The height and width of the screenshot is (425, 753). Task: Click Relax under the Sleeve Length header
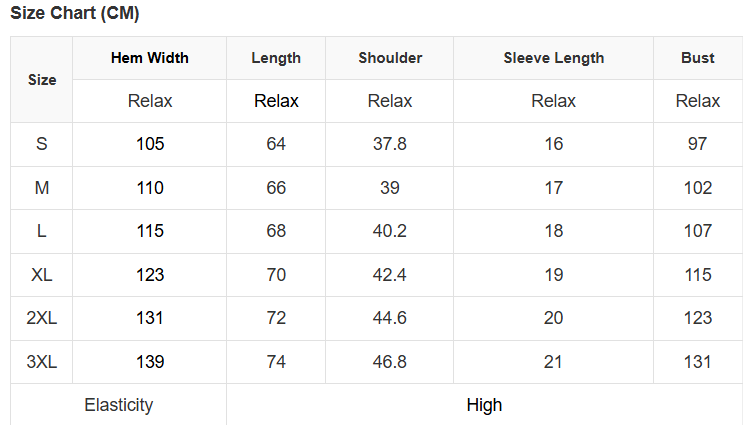point(553,101)
